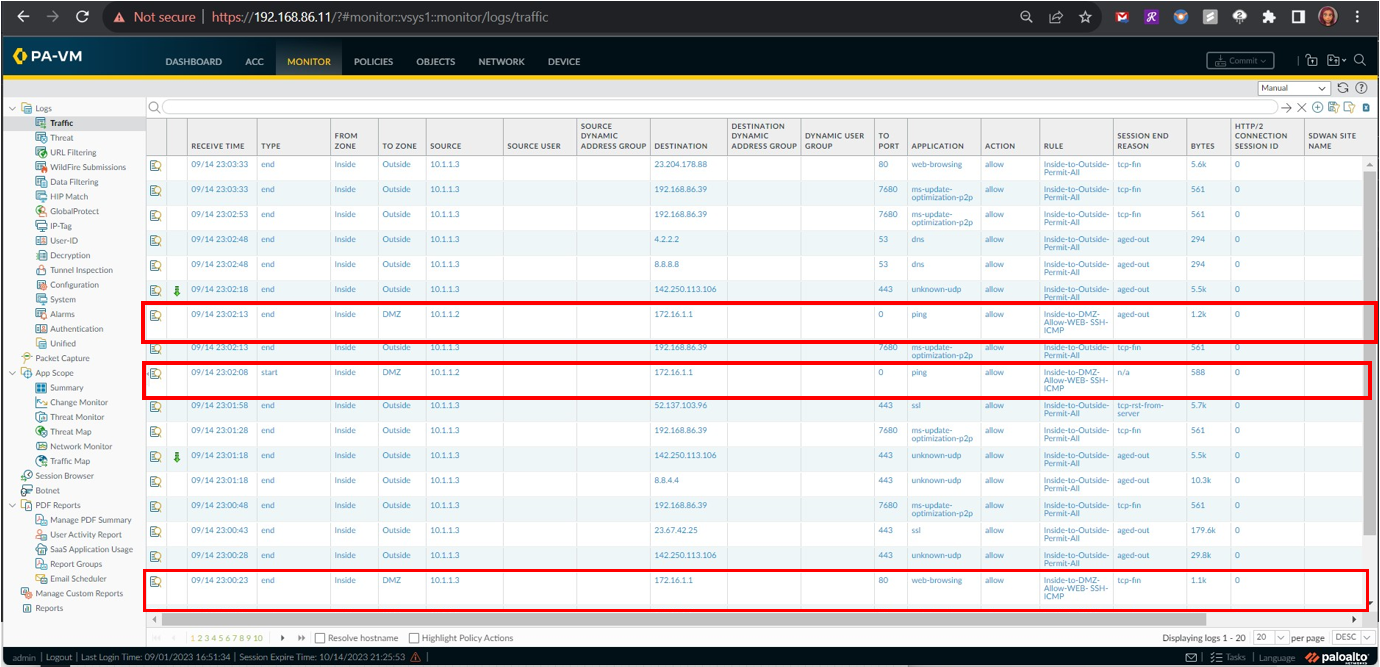Click the header search magnifier icon
1380x667 pixels.
click(1360, 61)
